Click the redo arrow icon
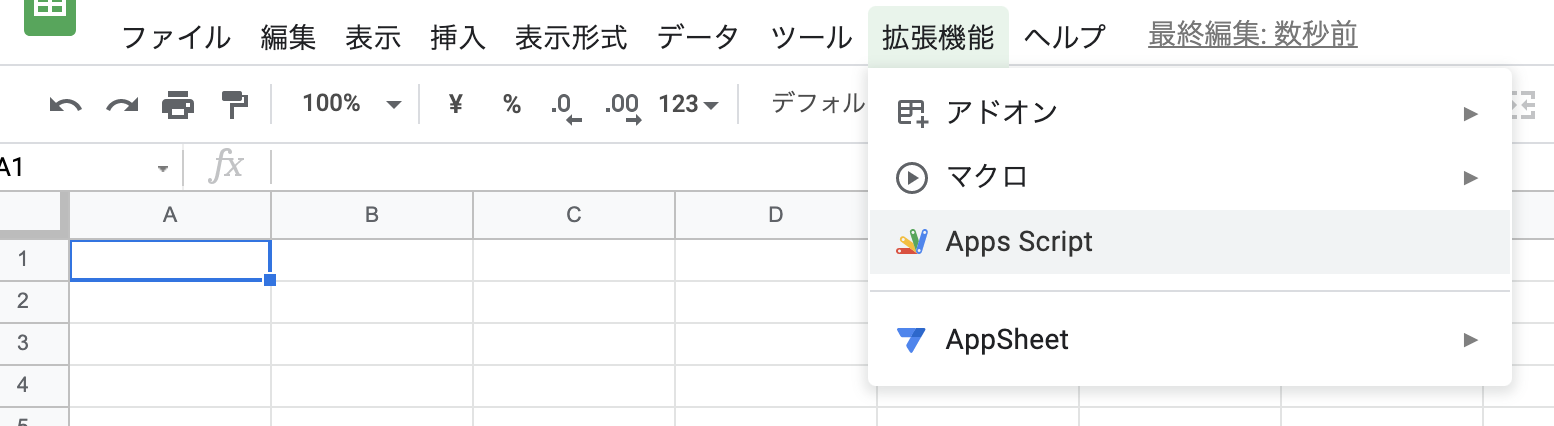1554x426 pixels. tap(121, 104)
